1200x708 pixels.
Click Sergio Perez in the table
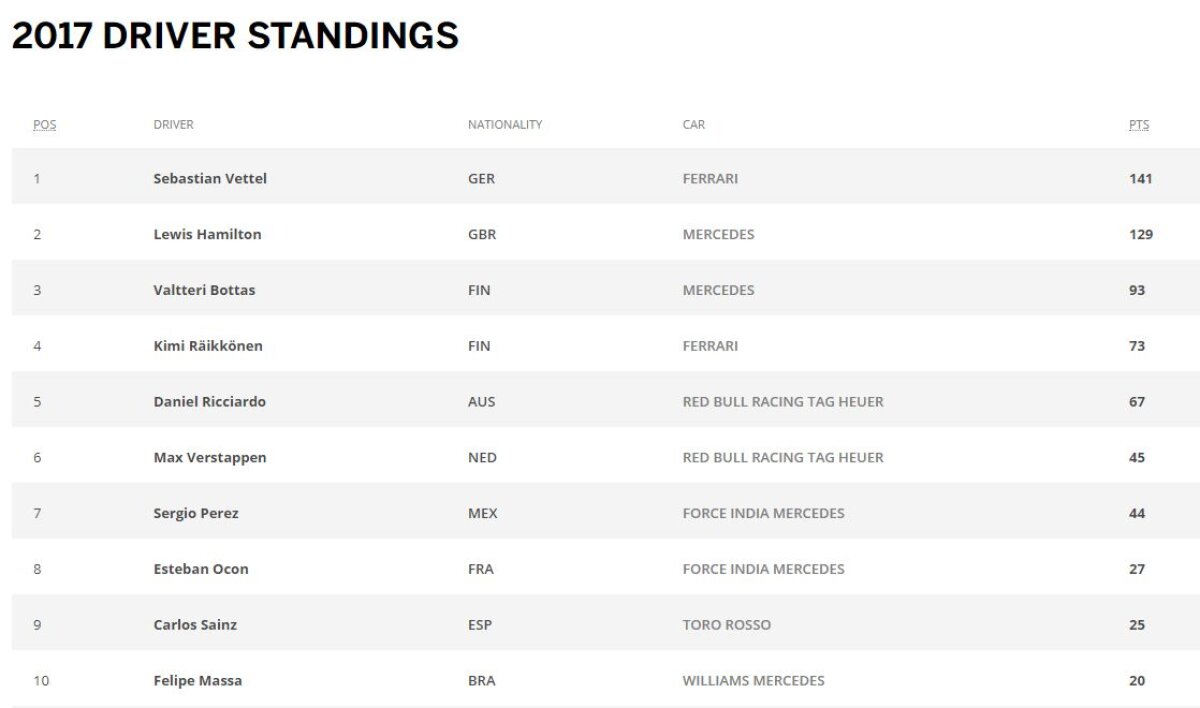196,514
